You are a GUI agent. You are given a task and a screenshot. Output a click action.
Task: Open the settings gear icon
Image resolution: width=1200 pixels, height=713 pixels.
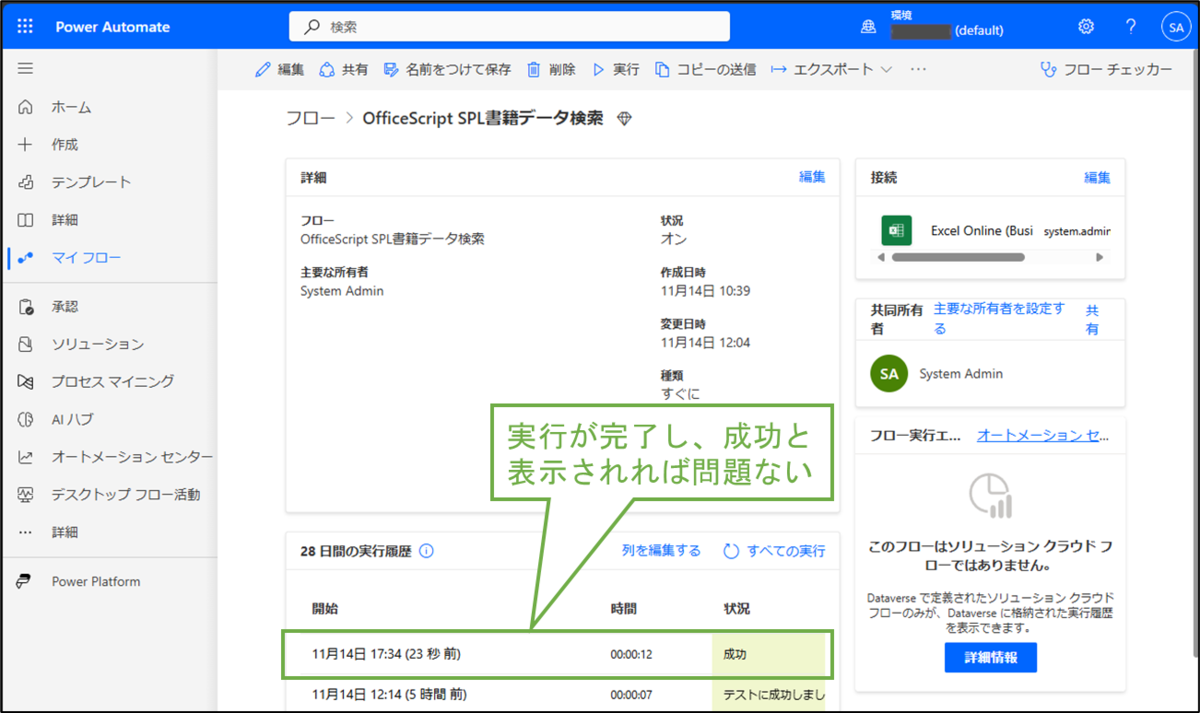click(x=1086, y=27)
